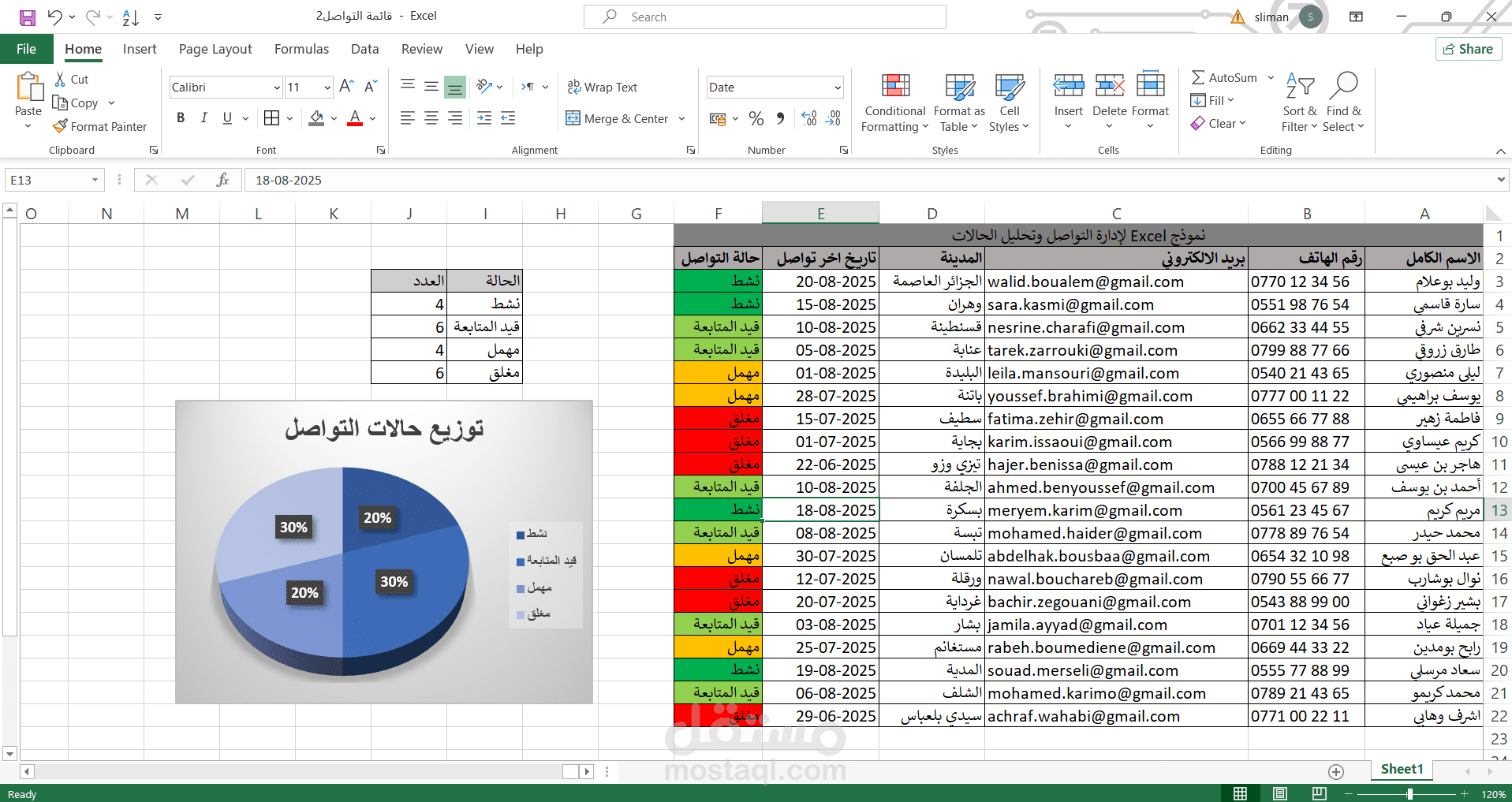Apply the red font color

coord(355,118)
